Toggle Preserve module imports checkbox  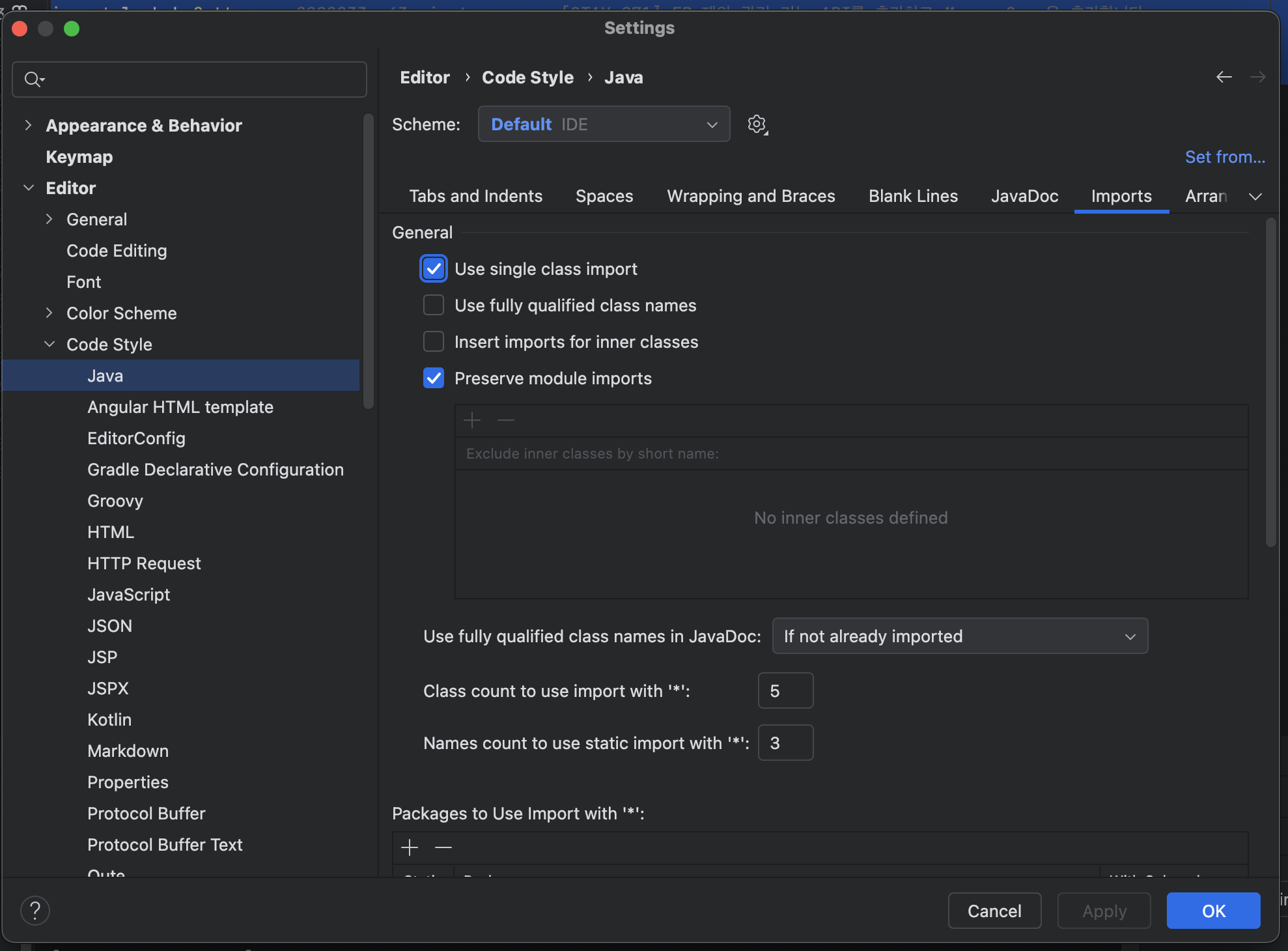(434, 378)
